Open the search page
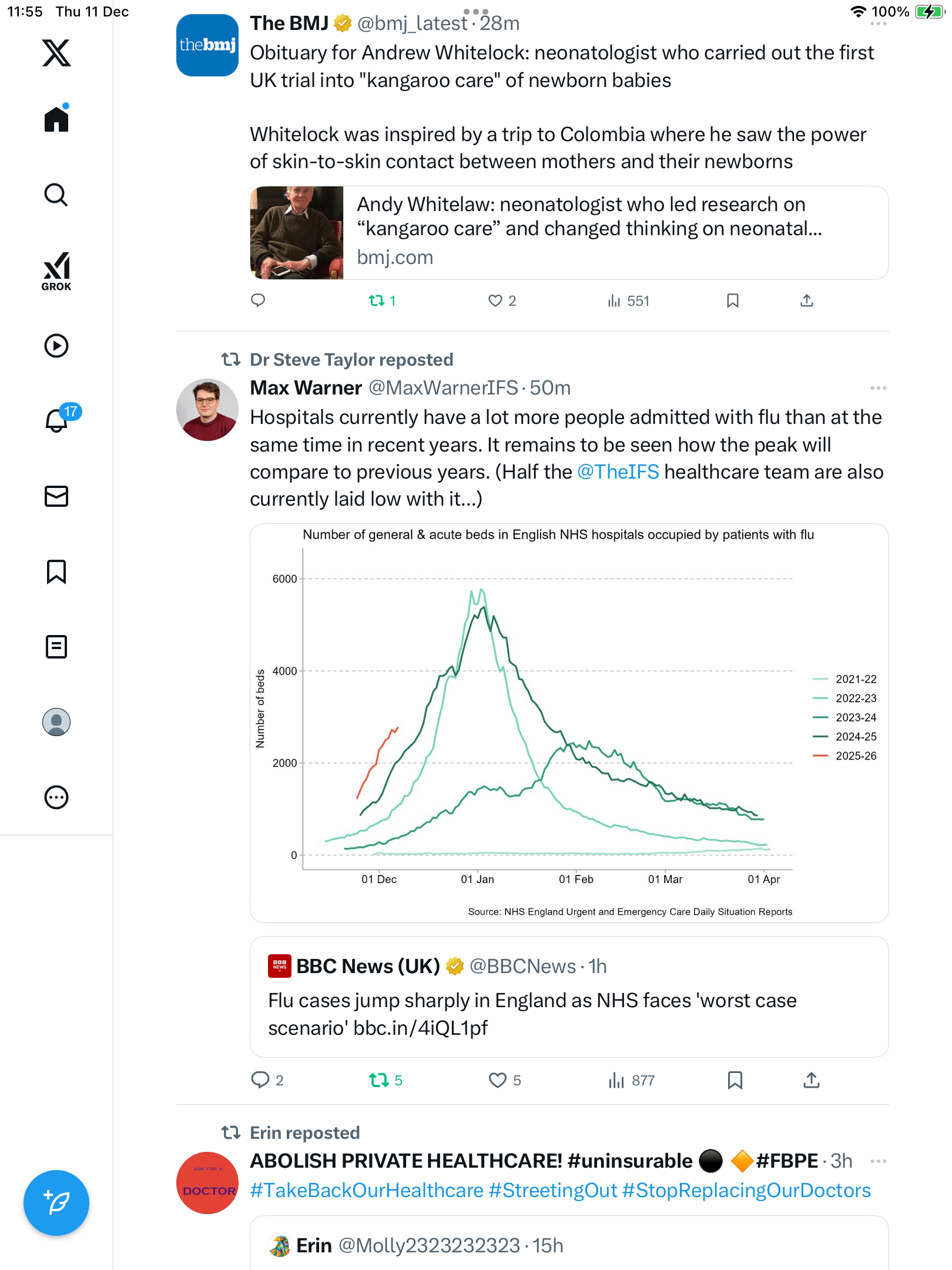 coord(56,195)
